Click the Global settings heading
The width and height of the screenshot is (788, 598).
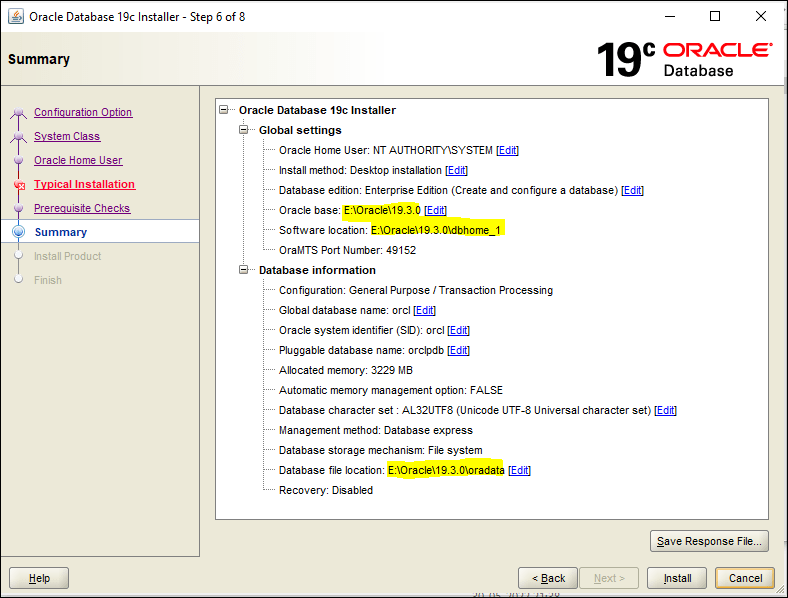click(x=300, y=130)
